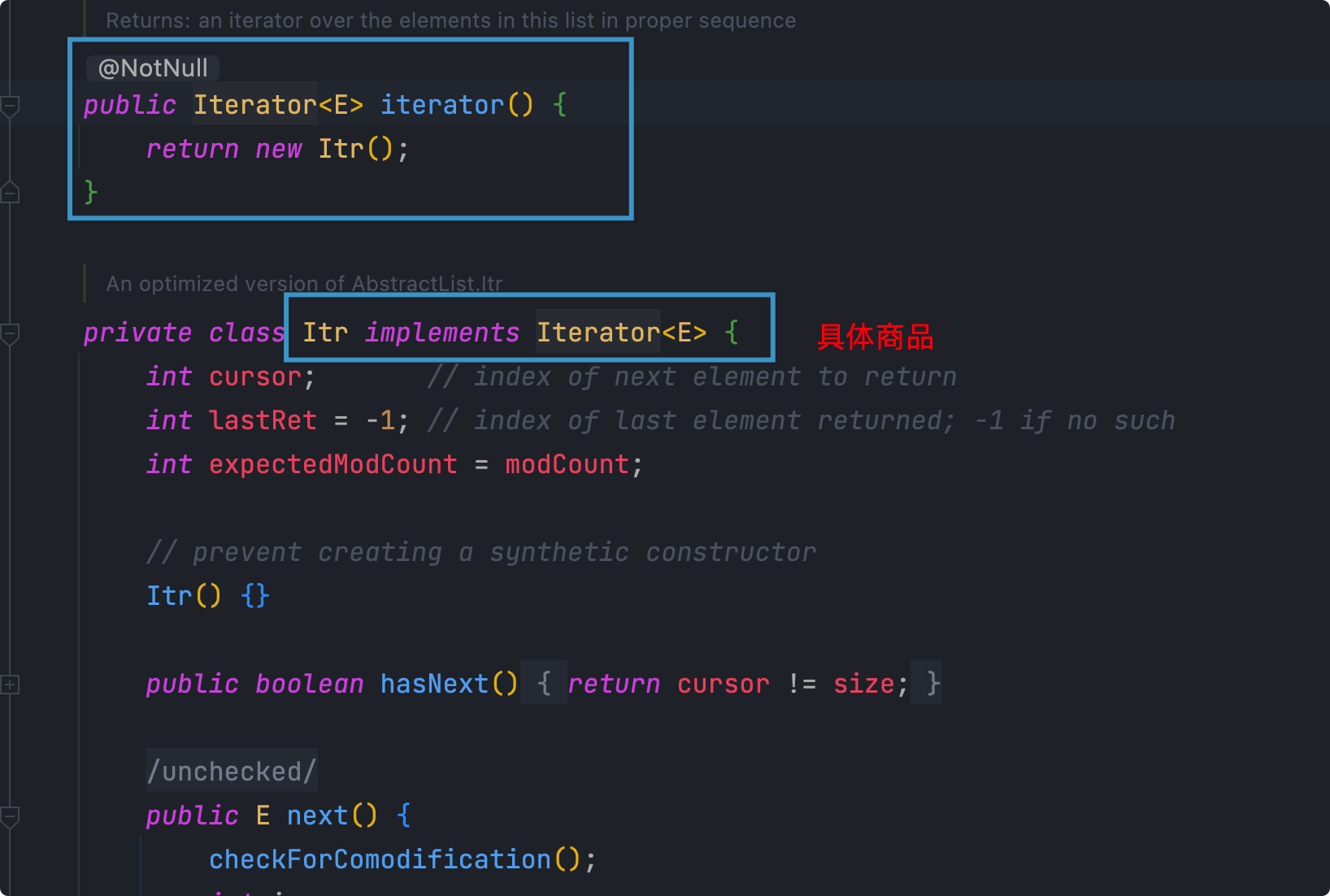Viewport: 1330px width, 896px height.
Task: Click the 'index of last element returned' comment
Action: [x=801, y=420]
